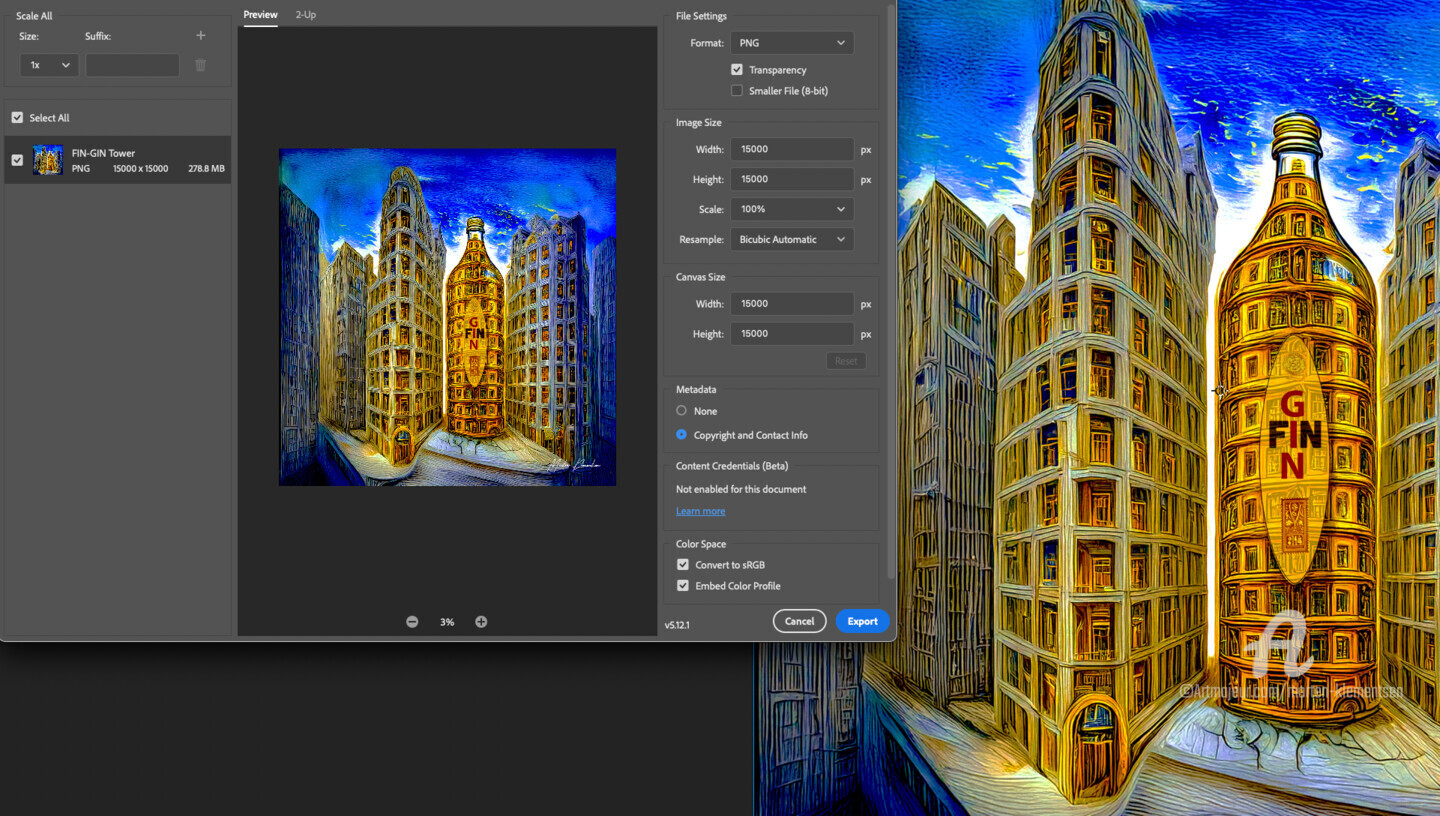
Task: Open the Learn more link
Action: pos(701,511)
